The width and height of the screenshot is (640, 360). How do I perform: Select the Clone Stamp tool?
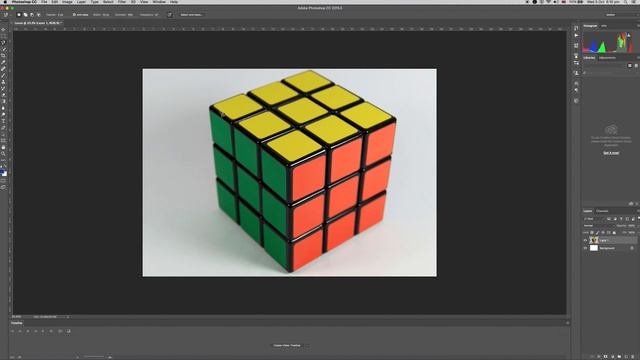point(3,82)
